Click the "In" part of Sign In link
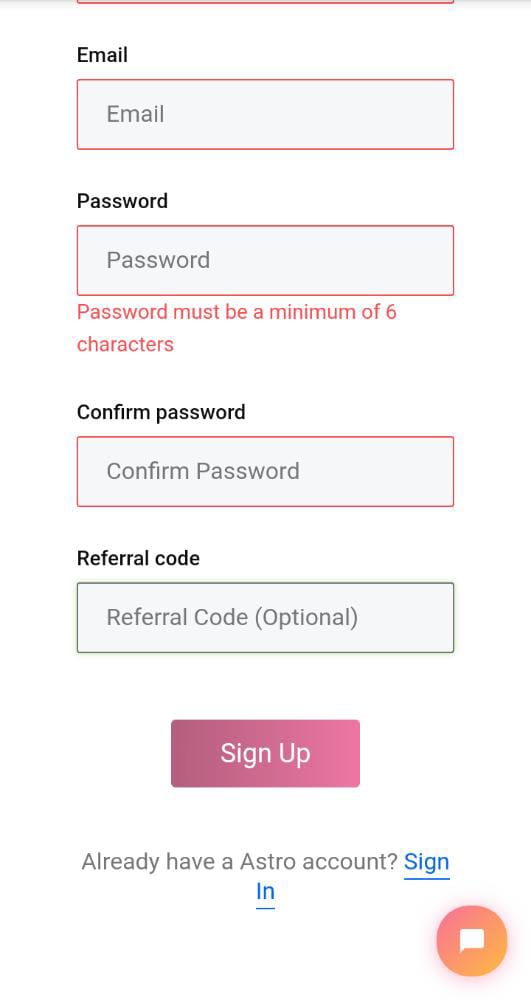 point(265,892)
